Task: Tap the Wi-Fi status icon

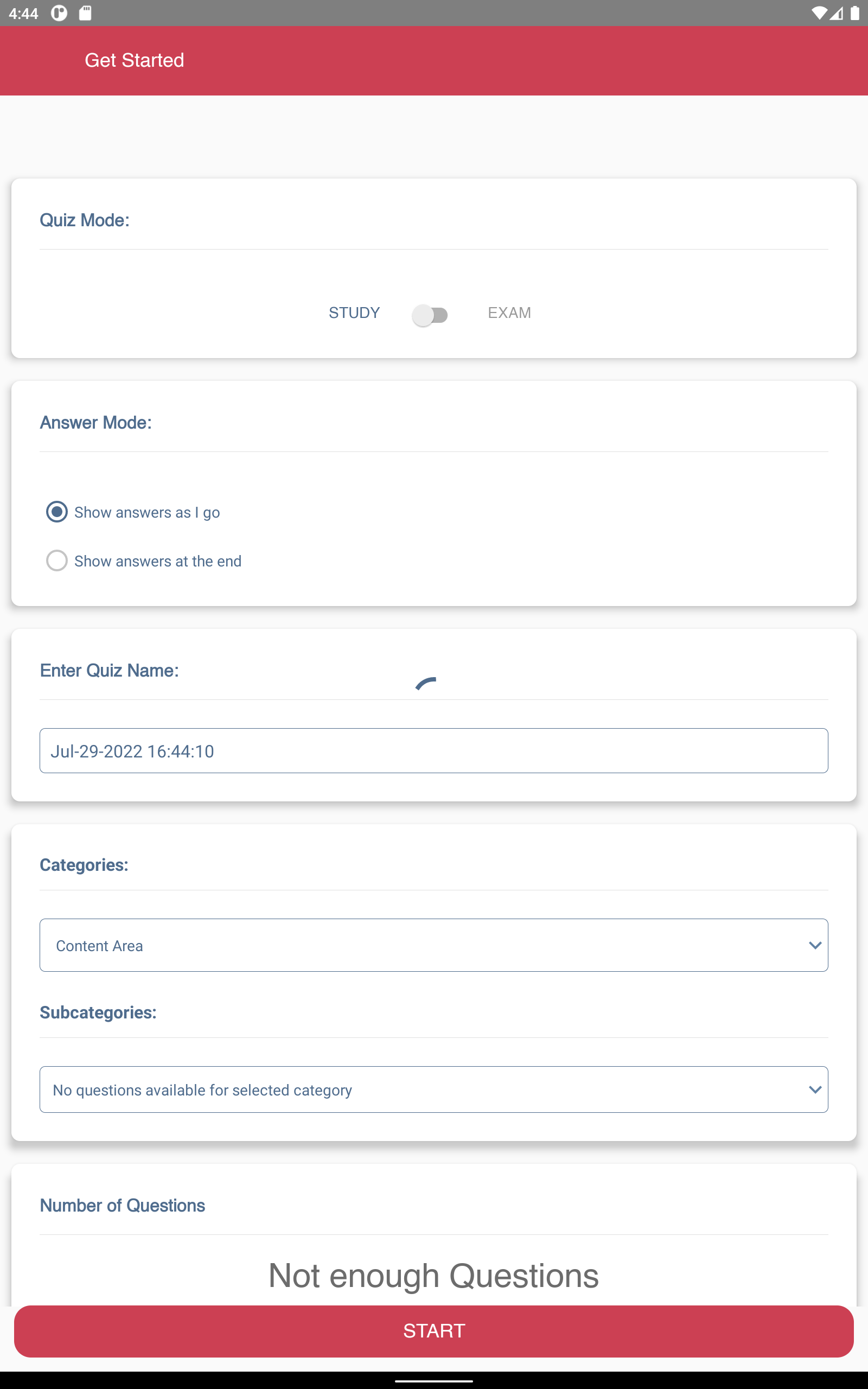Action: click(819, 13)
